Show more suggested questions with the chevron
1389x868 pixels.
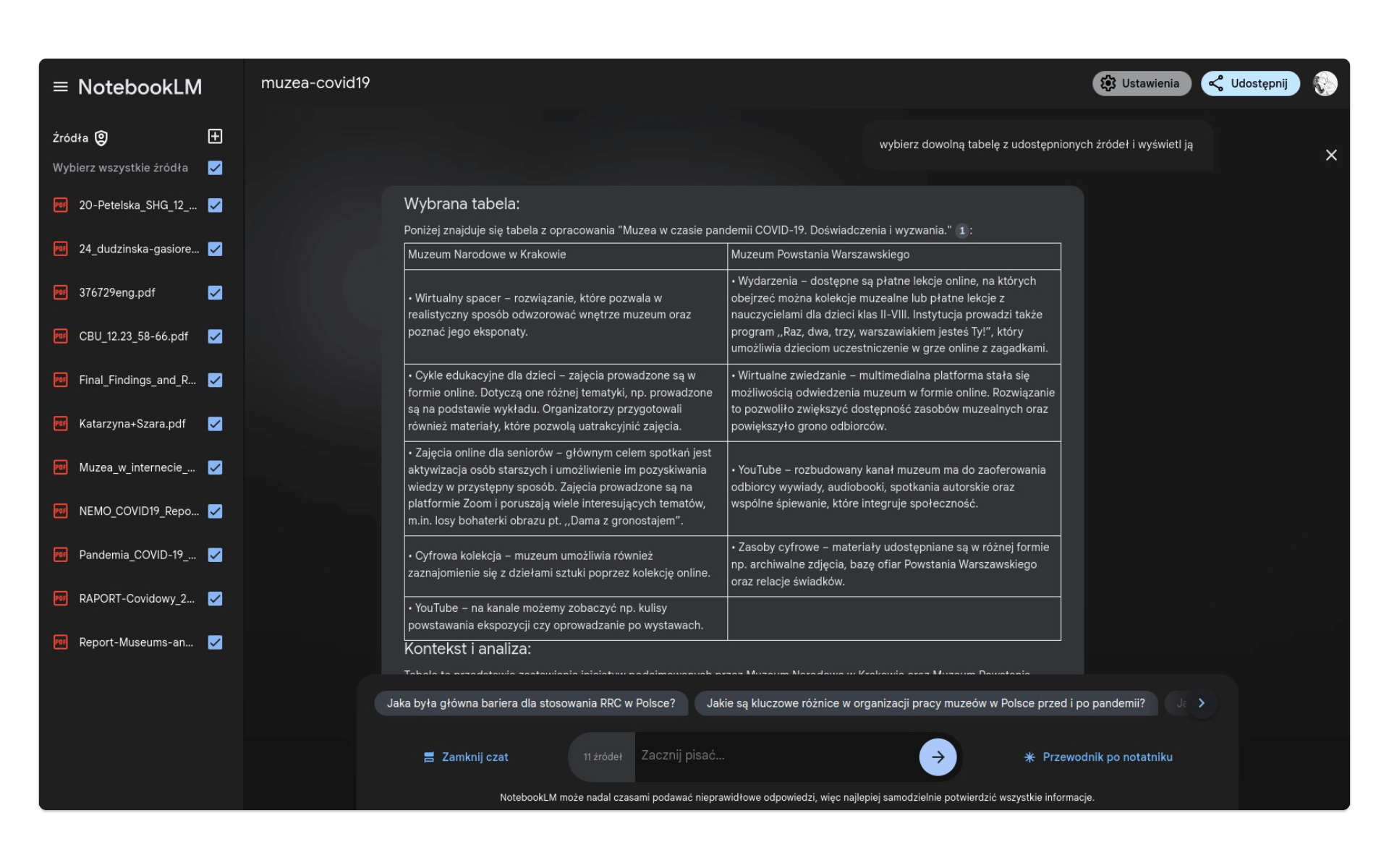[x=1202, y=703]
